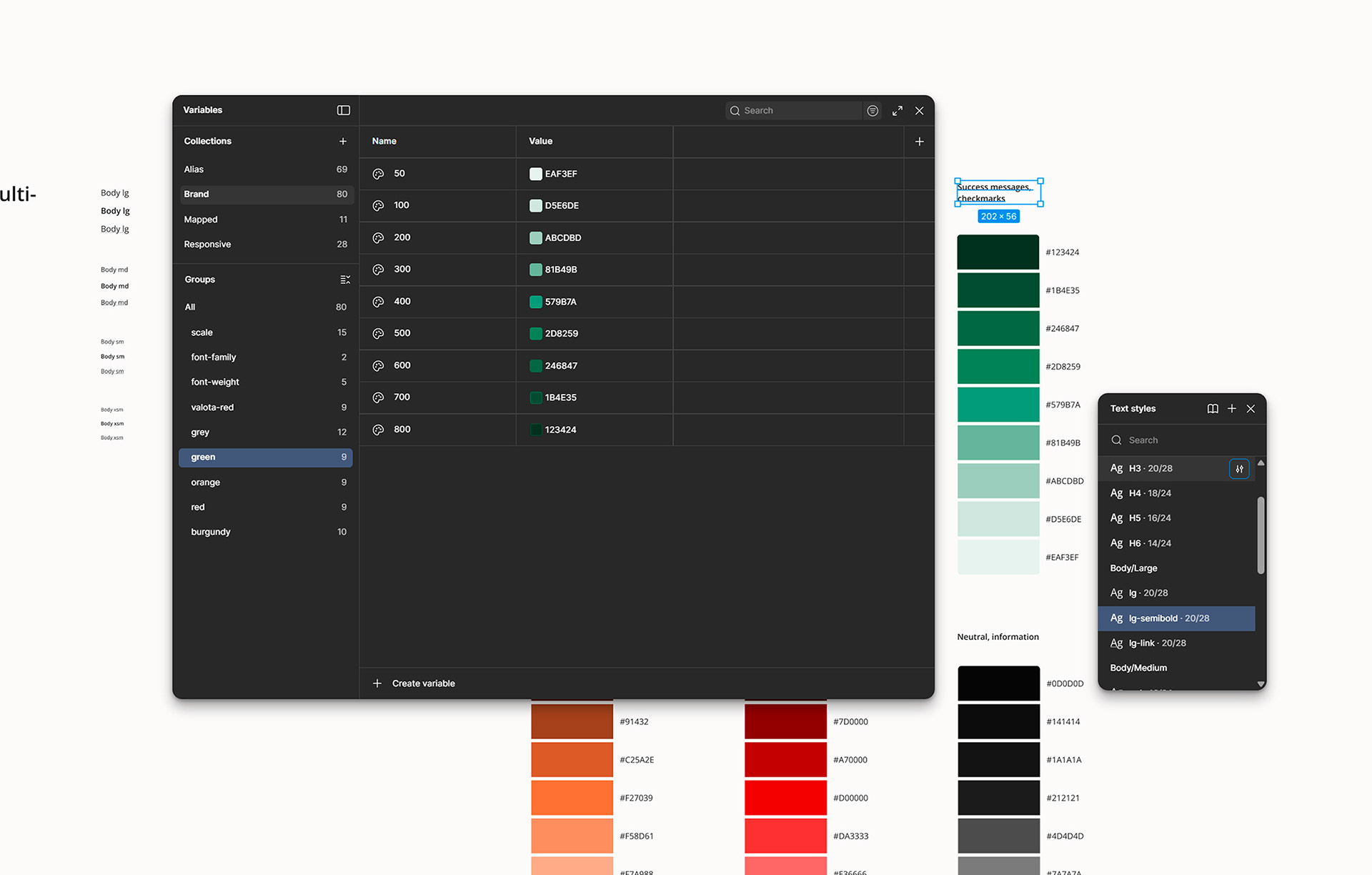This screenshot has height=875, width=1372.
Task: Click the EAF3EF swatch for variable 50
Action: [x=535, y=174]
